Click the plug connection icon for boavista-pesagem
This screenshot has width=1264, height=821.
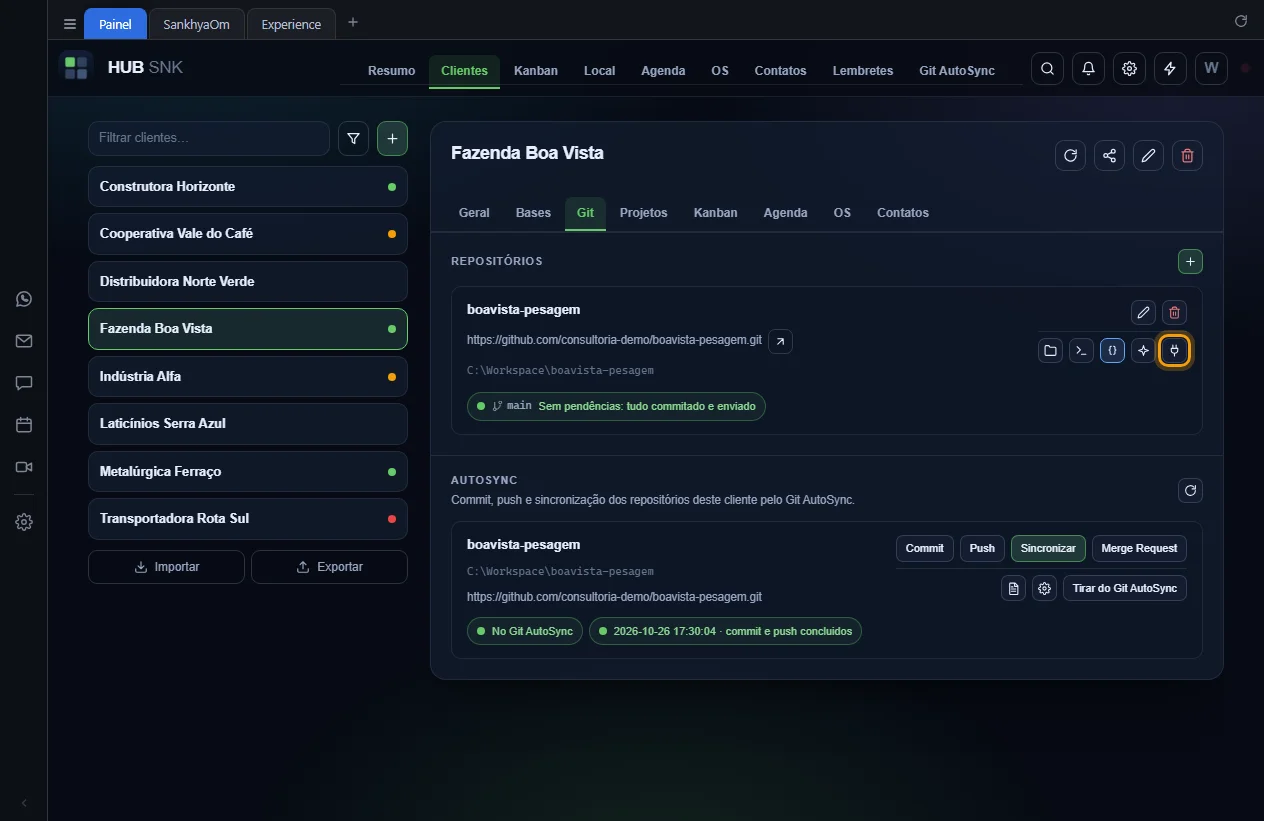pyautogui.click(x=1175, y=351)
